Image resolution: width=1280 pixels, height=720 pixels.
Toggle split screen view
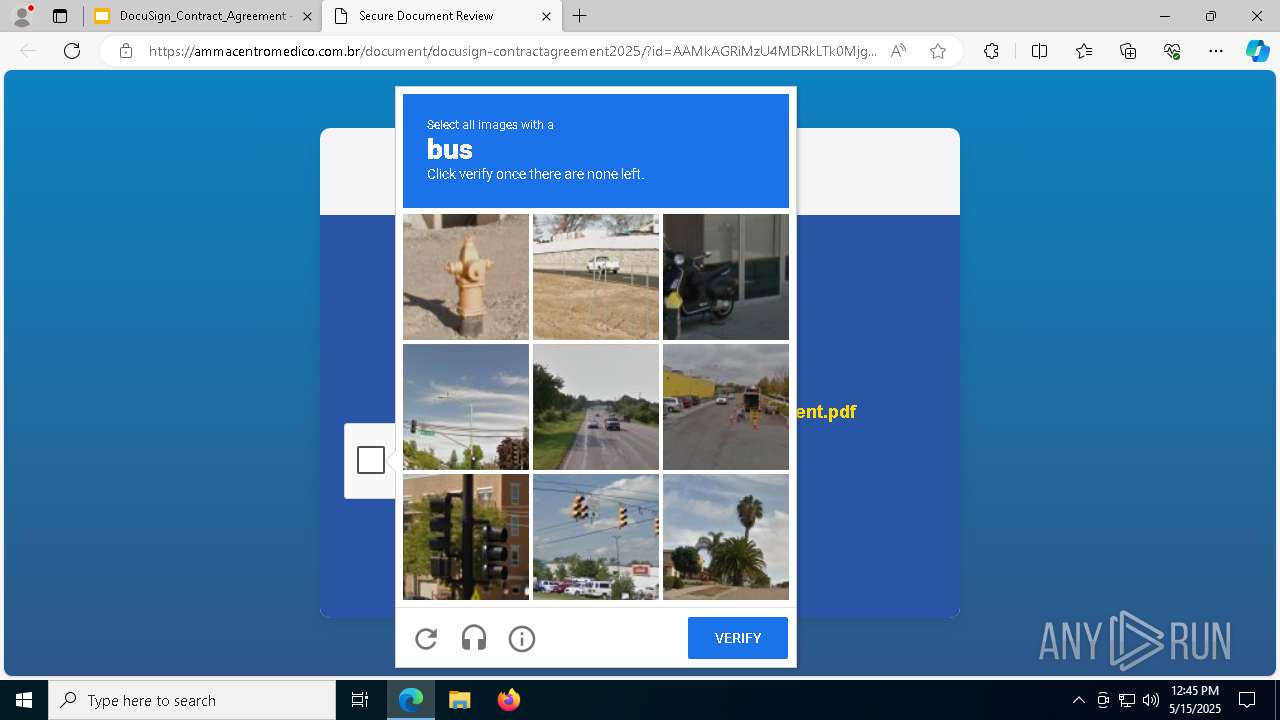1039,51
